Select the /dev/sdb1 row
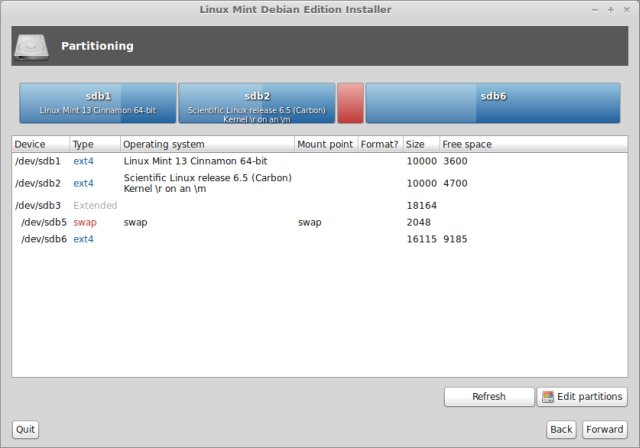The image size is (640, 448). pos(320,161)
